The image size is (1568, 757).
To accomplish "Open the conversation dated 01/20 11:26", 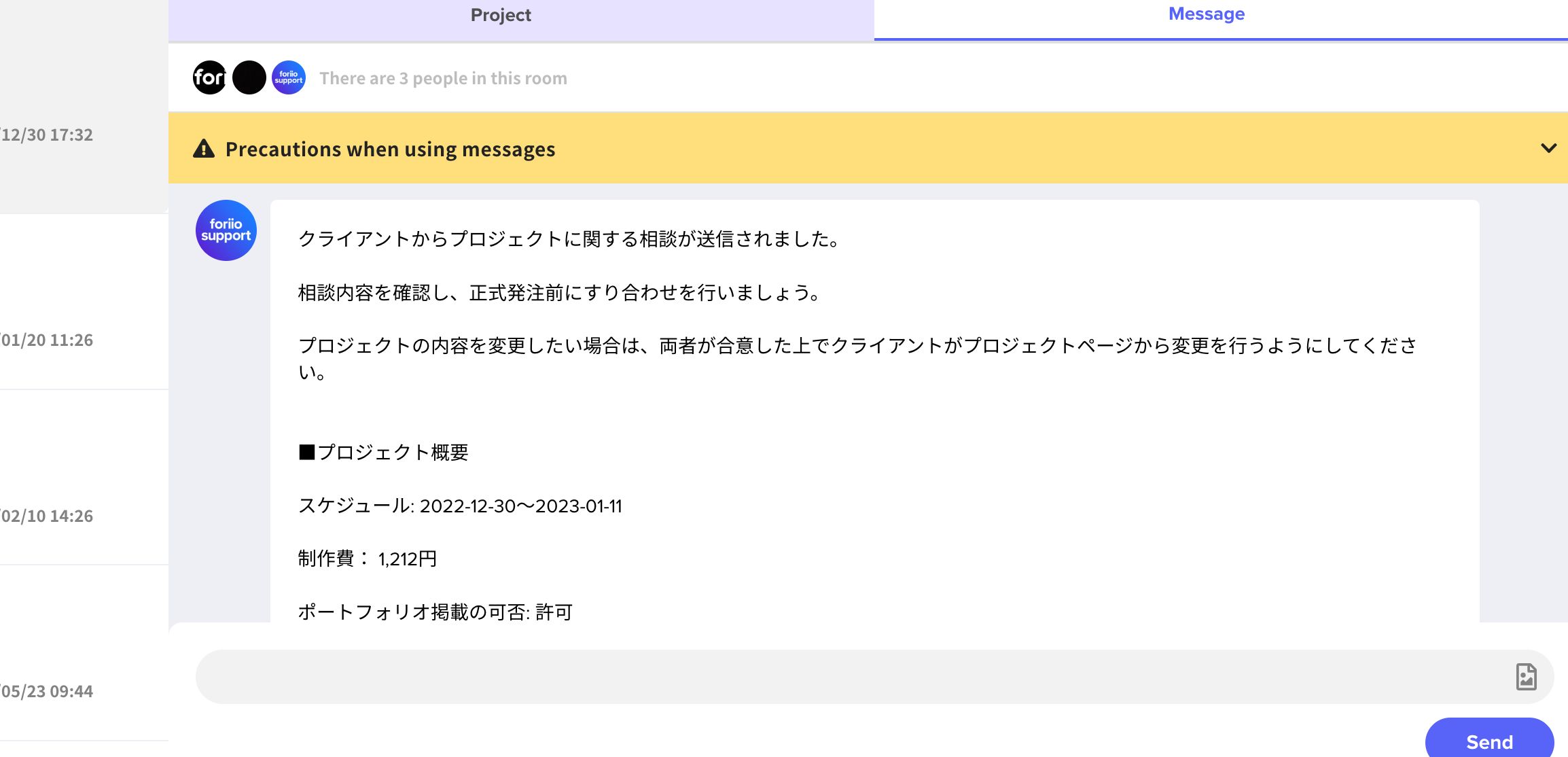I will [x=46, y=340].
